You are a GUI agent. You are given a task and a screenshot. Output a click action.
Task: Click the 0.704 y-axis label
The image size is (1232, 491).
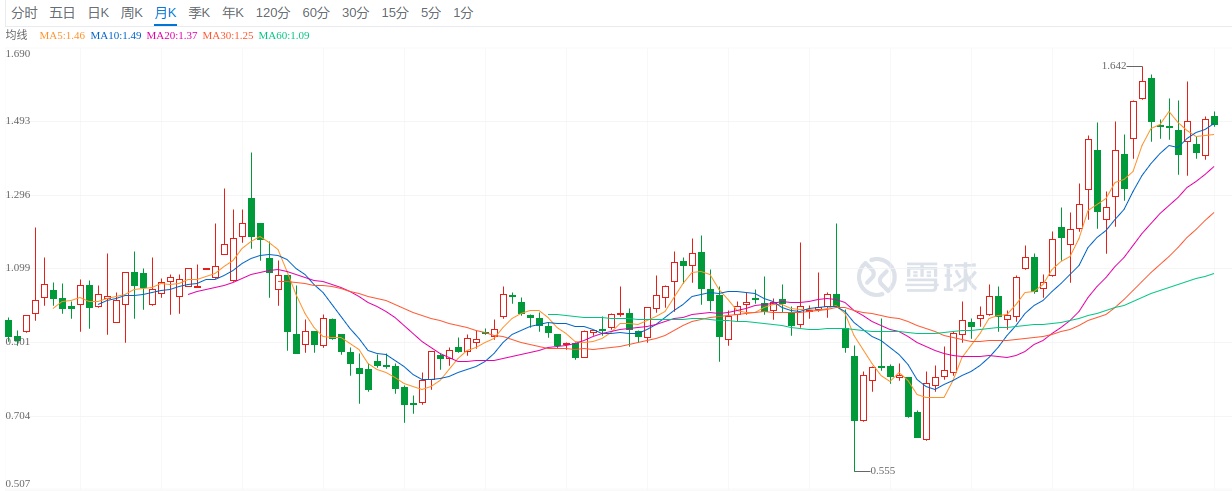pyautogui.click(x=18, y=416)
